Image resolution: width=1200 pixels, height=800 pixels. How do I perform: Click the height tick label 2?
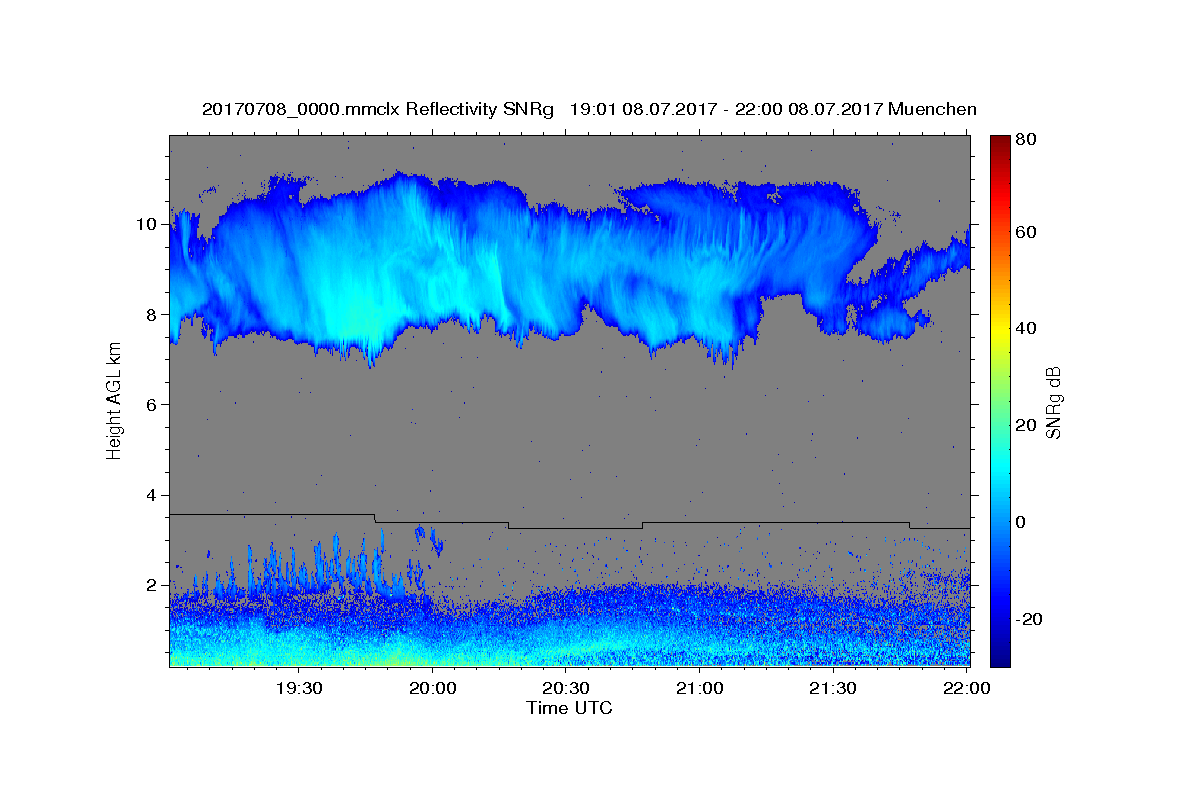tap(152, 585)
